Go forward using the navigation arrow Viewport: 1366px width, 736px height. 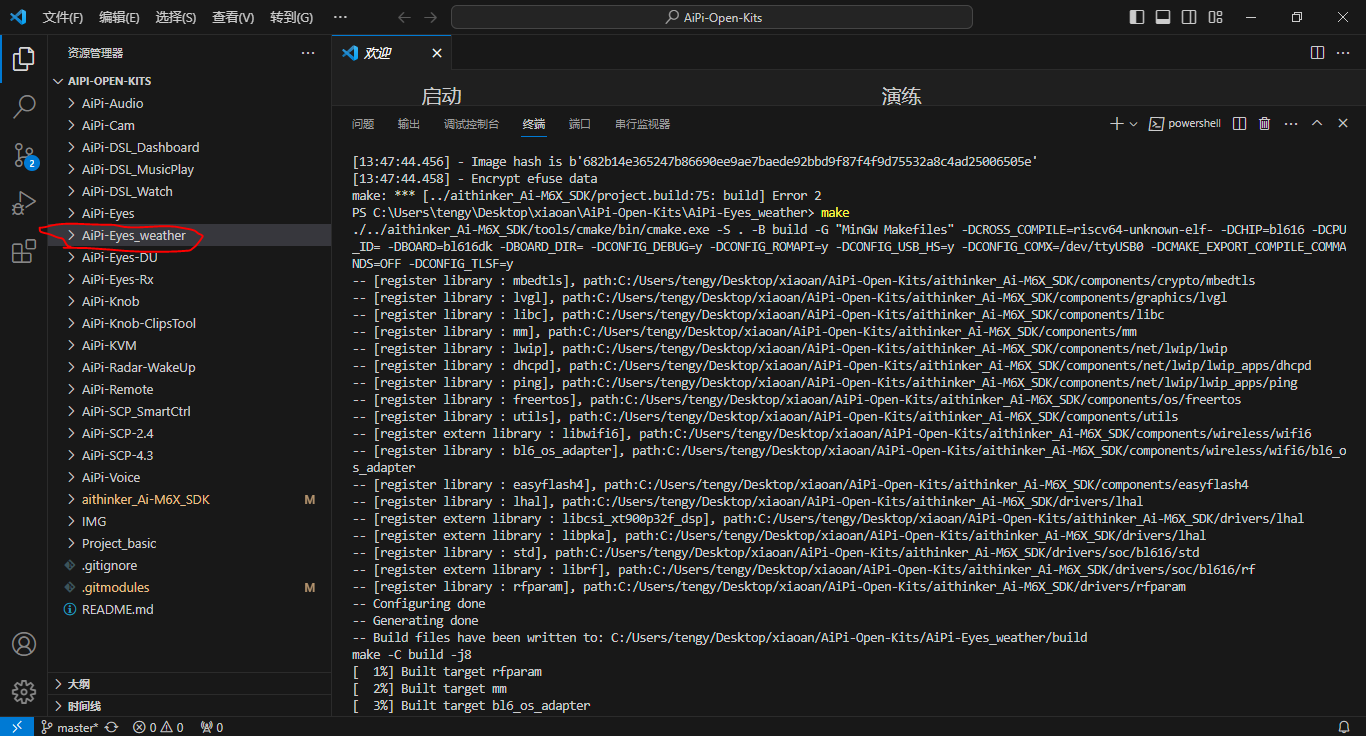point(430,17)
